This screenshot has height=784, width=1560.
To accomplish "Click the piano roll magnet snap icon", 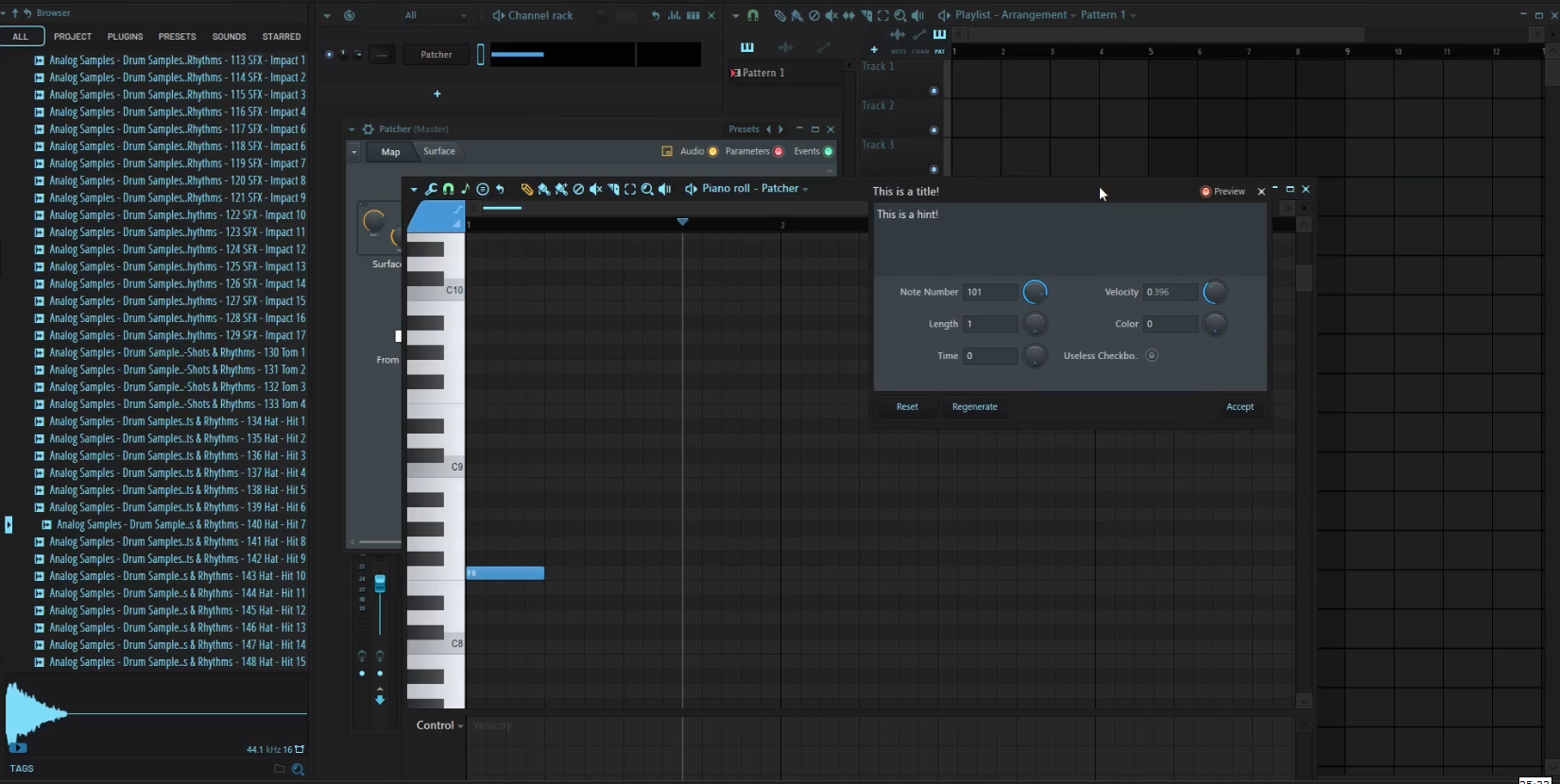I will coord(448,189).
